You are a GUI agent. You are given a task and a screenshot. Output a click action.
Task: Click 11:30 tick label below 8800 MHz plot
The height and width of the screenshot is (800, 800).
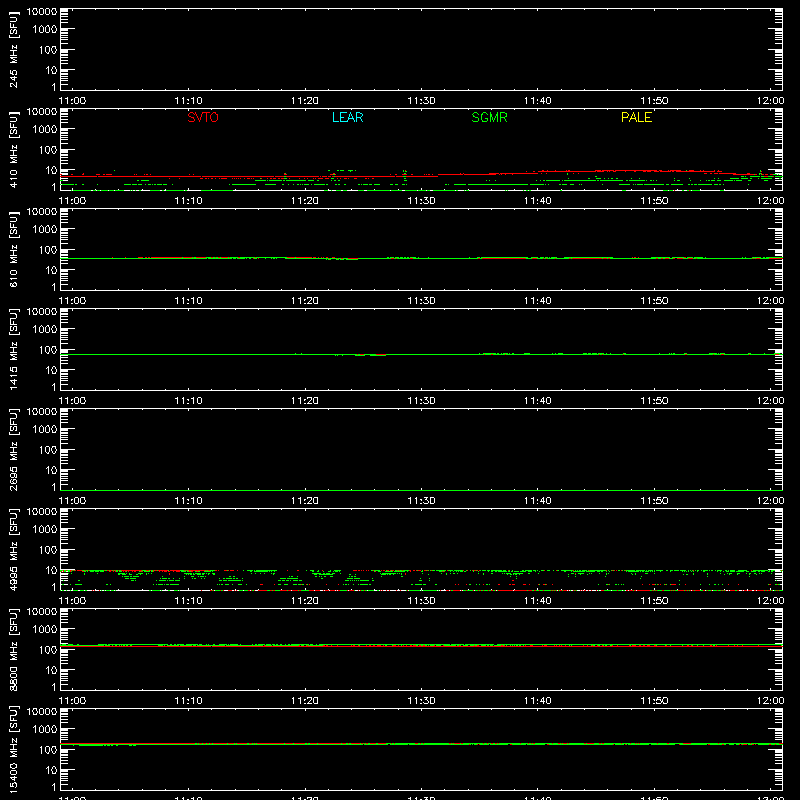coord(421,701)
